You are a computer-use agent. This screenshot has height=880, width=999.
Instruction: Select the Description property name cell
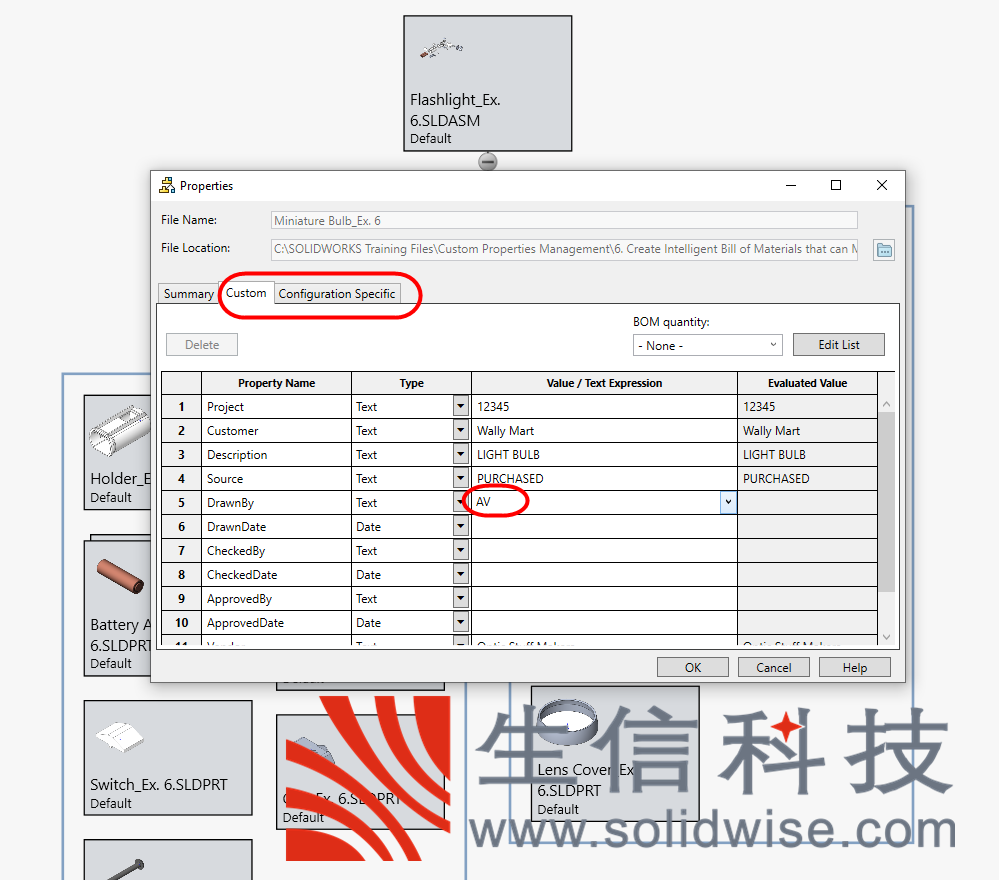pyautogui.click(x=276, y=454)
